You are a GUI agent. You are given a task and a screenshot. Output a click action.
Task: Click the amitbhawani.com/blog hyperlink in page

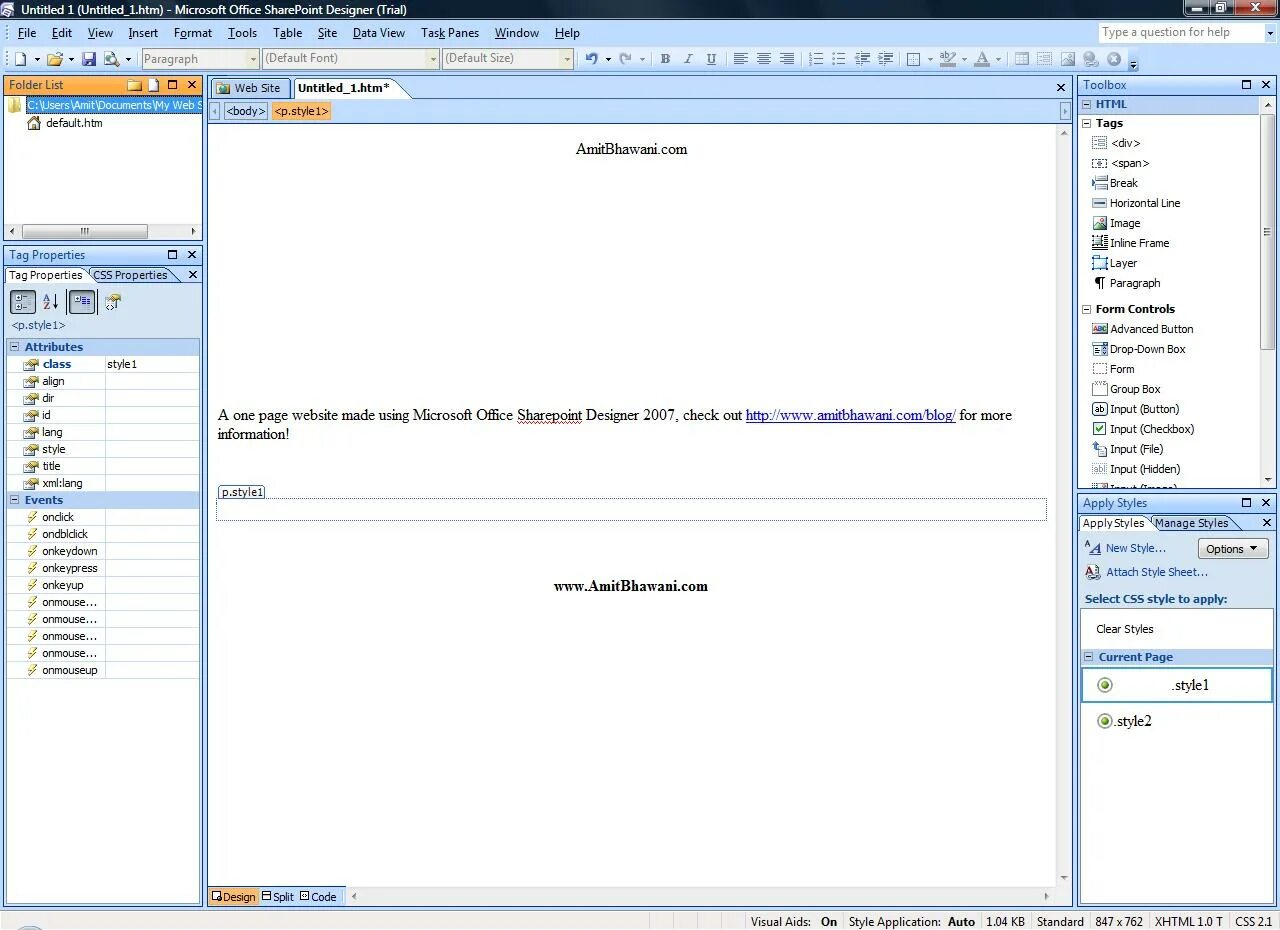[x=851, y=415]
